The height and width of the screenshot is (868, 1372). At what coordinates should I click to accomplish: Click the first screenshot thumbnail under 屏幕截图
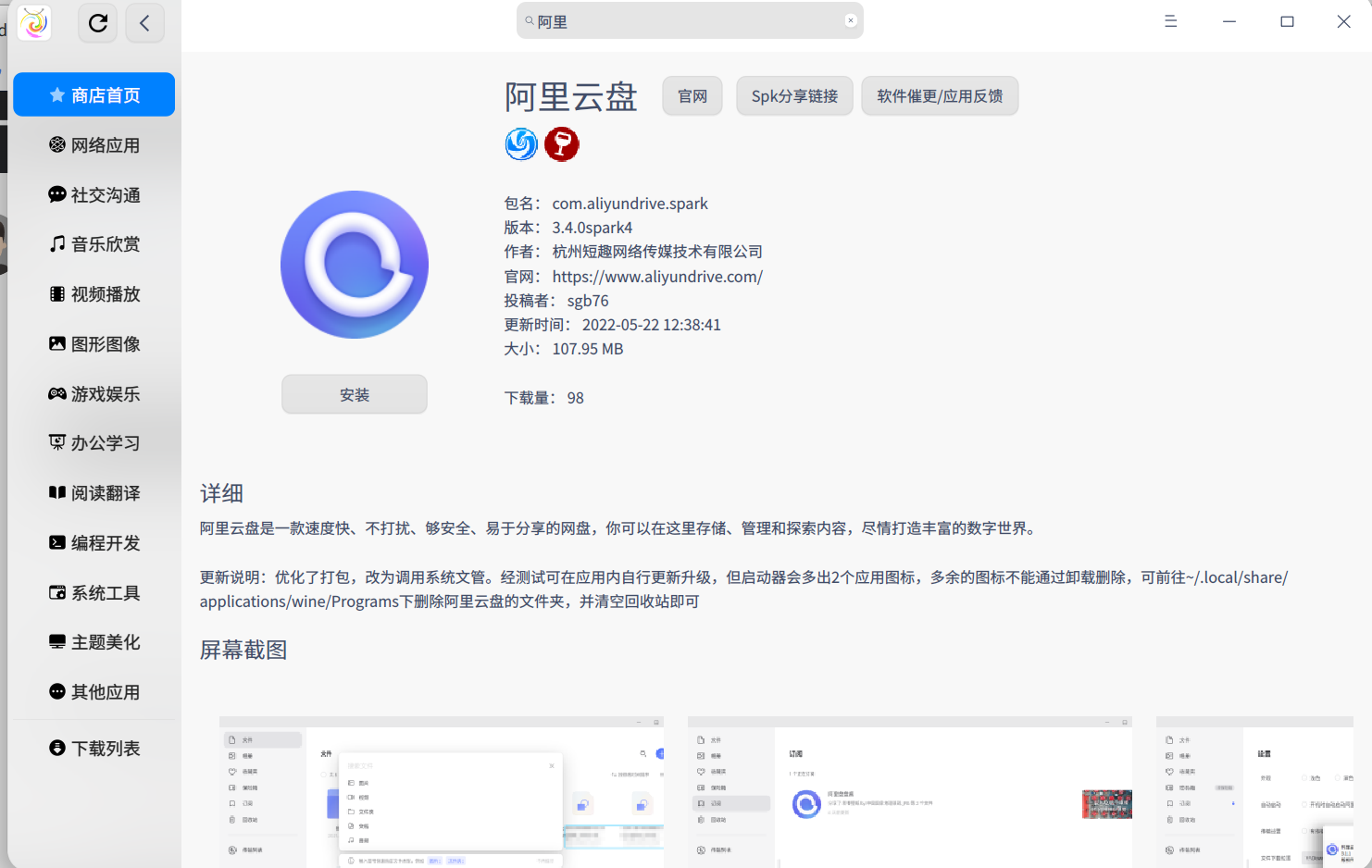click(x=441, y=796)
